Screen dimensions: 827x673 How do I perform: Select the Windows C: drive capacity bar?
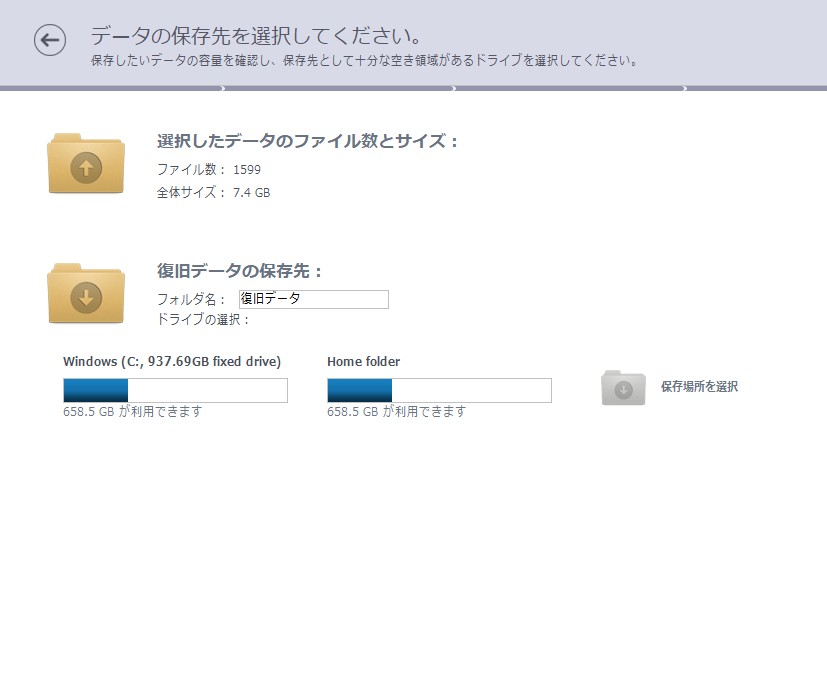pyautogui.click(x=176, y=390)
